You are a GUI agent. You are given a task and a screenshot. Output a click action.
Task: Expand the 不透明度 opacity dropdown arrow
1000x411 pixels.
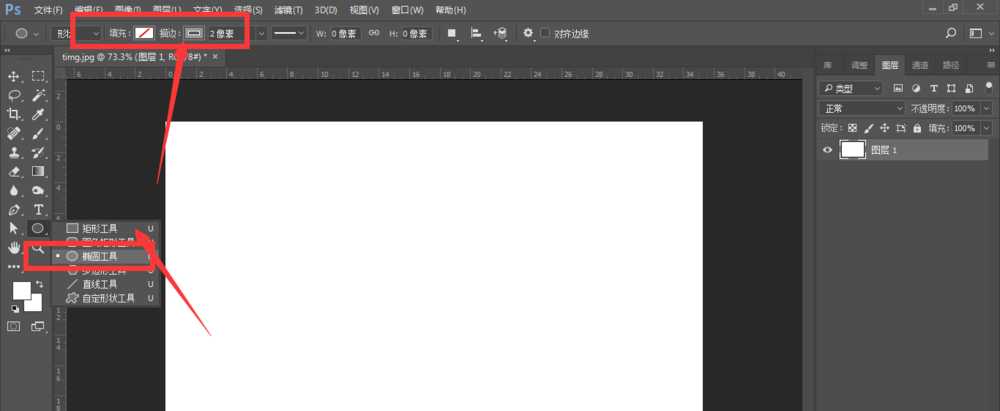click(x=987, y=108)
